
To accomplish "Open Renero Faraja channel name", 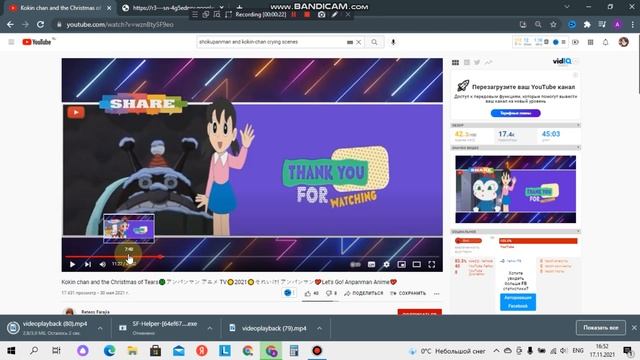I will (95, 312).
